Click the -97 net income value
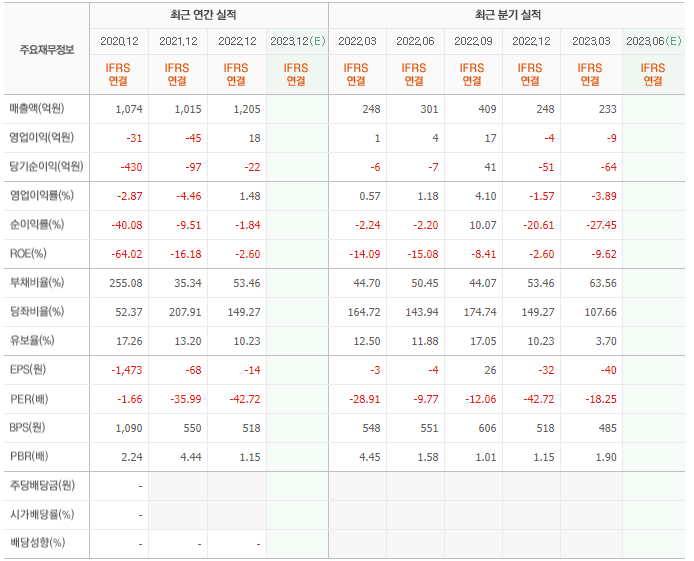 (x=193, y=167)
